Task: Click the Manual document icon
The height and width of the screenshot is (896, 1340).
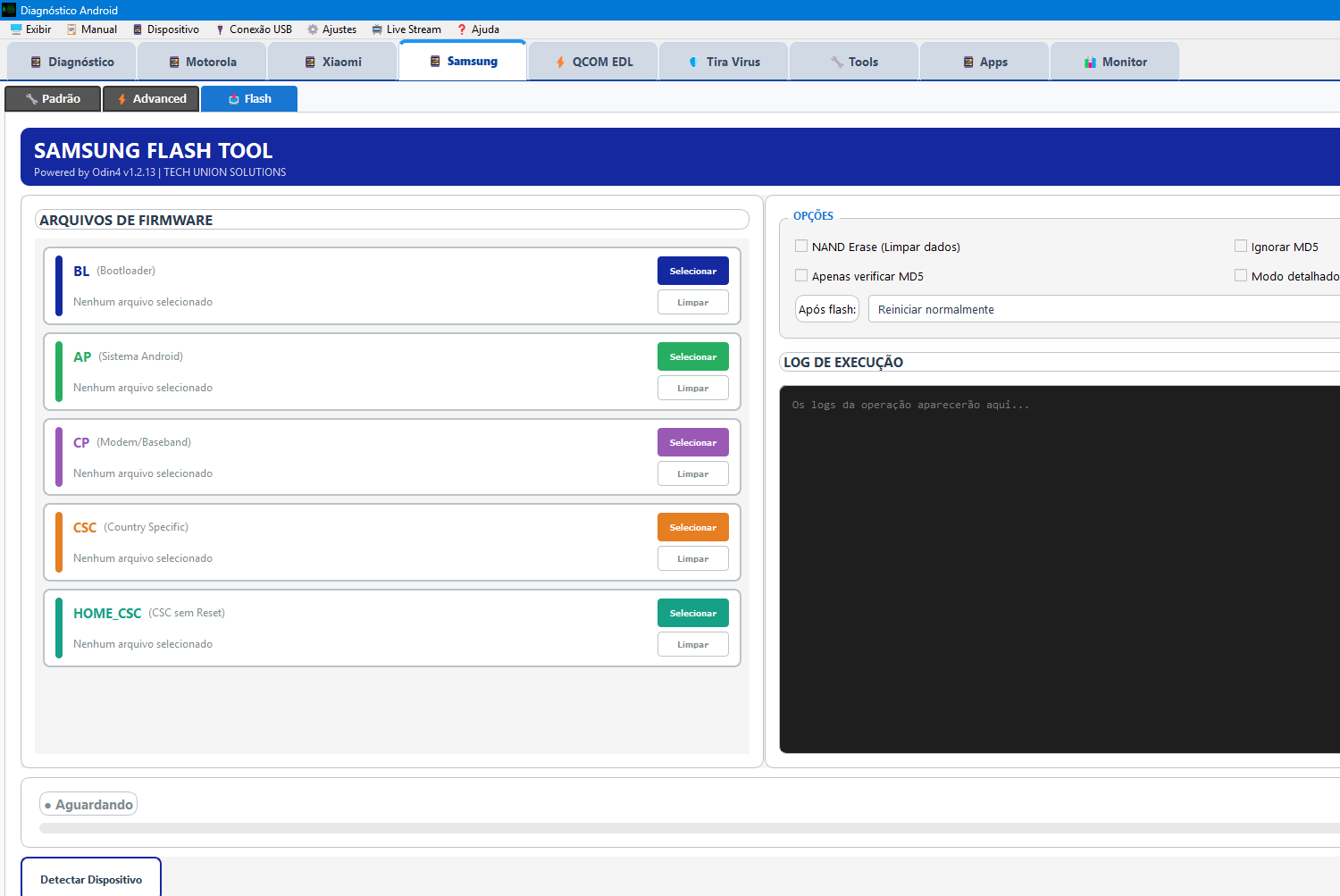Action: [x=71, y=29]
